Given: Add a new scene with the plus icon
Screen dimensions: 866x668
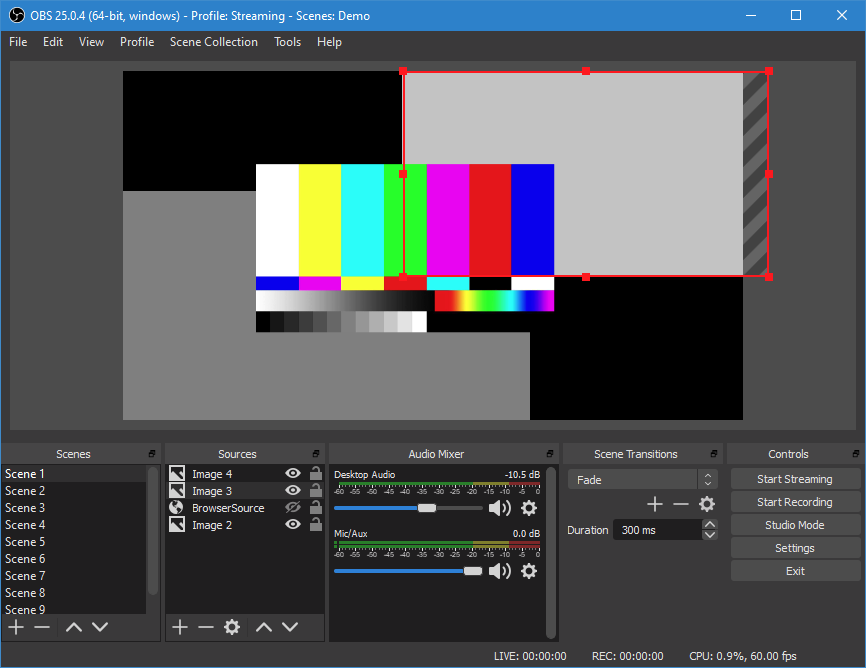Looking at the screenshot, I should pyautogui.click(x=16, y=627).
